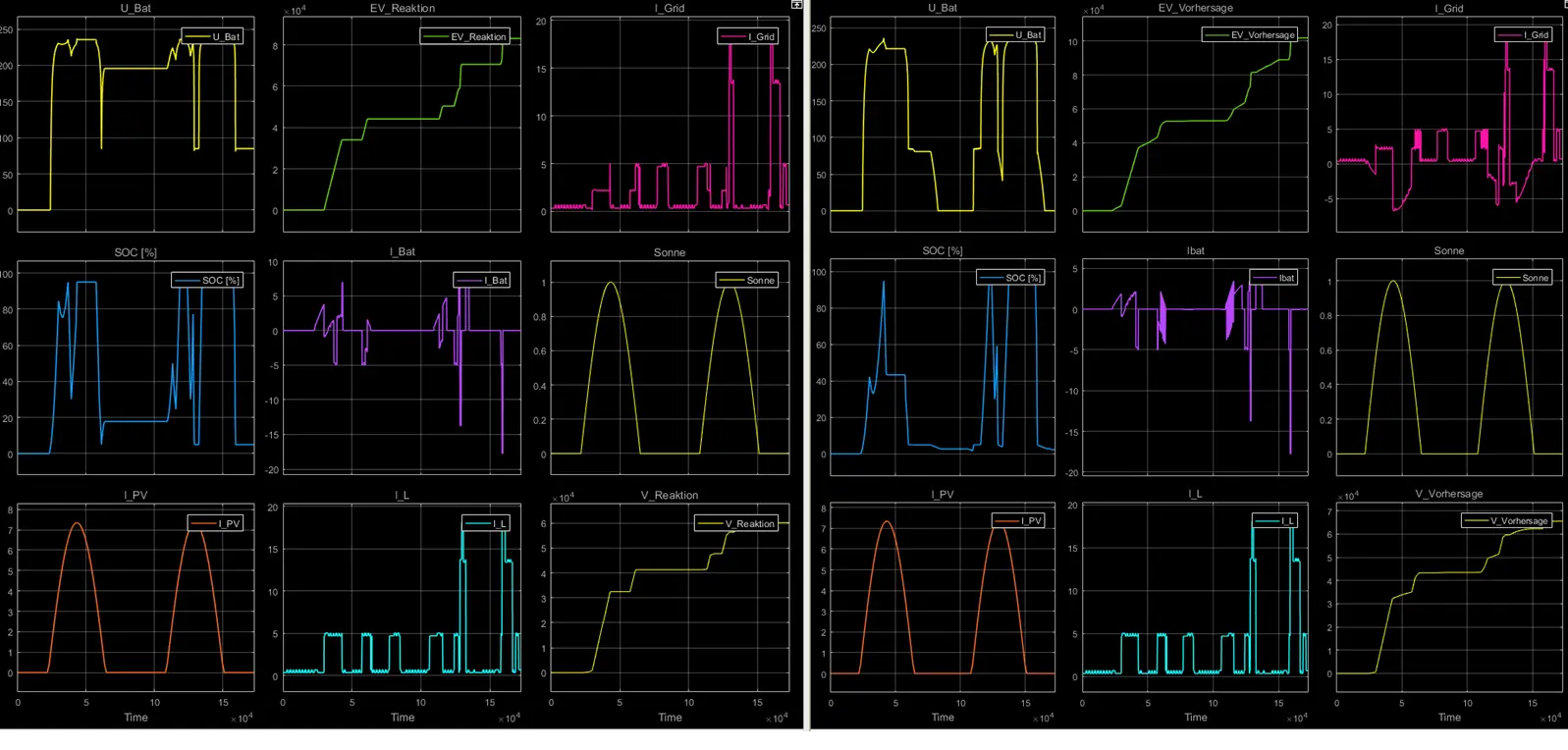
Task: Toggle SOC [%] legend entry in the Vorhersage scope
Action: coord(1011,278)
